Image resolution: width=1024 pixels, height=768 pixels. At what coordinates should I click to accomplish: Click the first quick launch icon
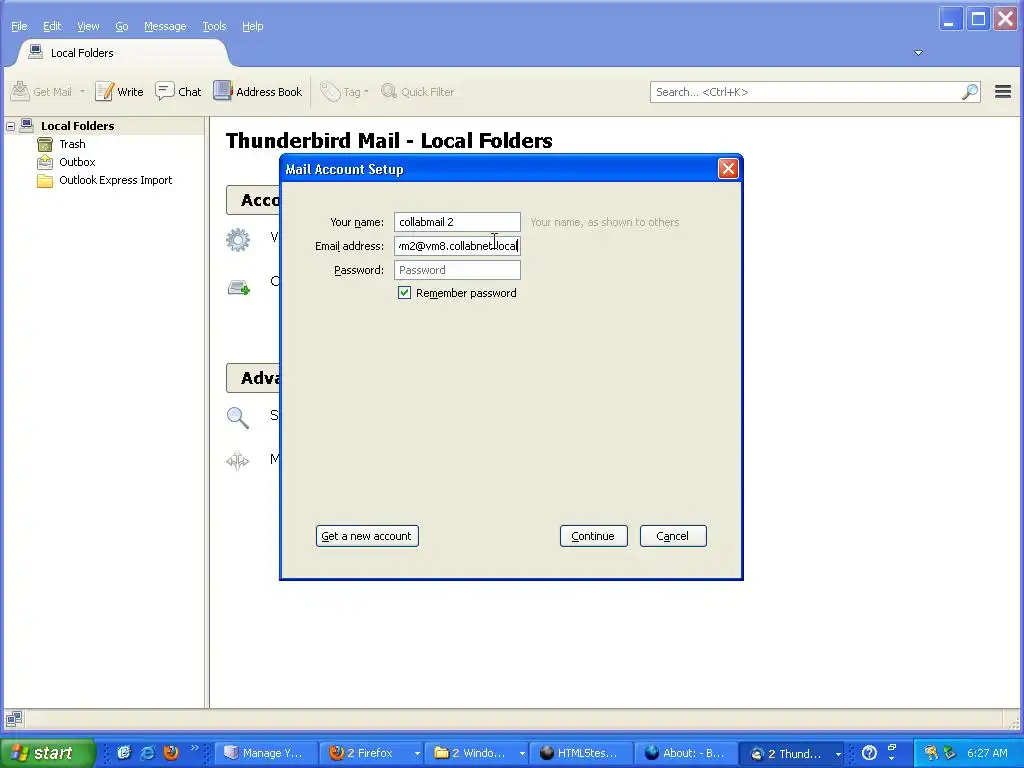(x=123, y=753)
